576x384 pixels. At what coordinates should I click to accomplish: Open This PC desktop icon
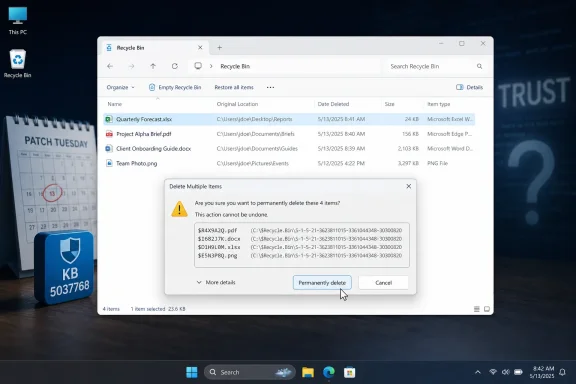(18, 21)
